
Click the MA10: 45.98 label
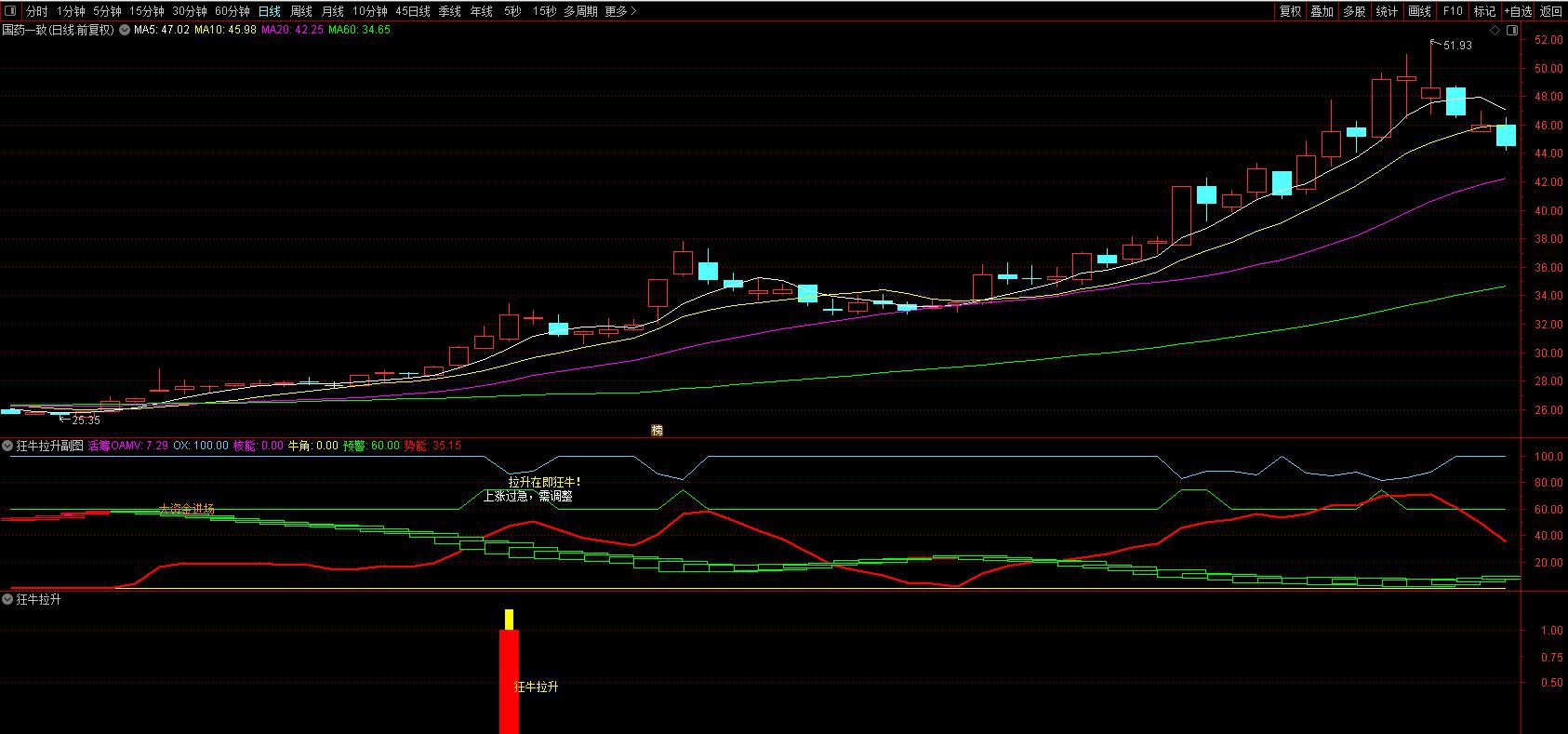point(225,30)
